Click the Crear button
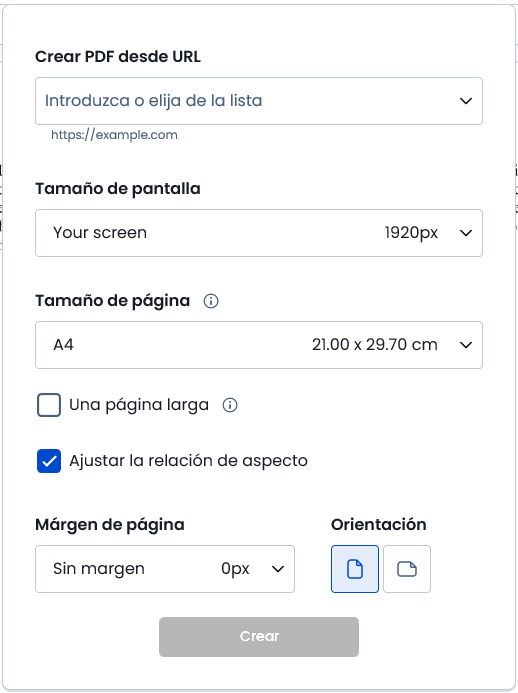Screen dimensions: 518x693 click(259, 637)
